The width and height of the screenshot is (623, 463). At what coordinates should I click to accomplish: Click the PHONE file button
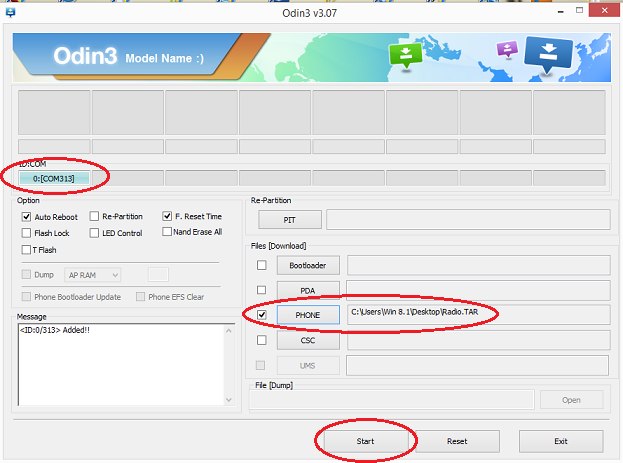(308, 315)
